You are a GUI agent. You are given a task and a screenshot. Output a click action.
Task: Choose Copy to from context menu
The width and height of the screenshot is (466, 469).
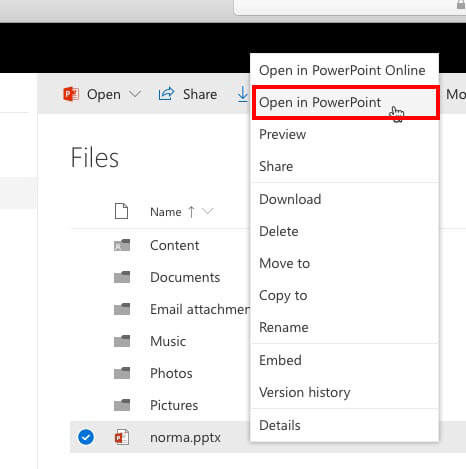coord(344,295)
